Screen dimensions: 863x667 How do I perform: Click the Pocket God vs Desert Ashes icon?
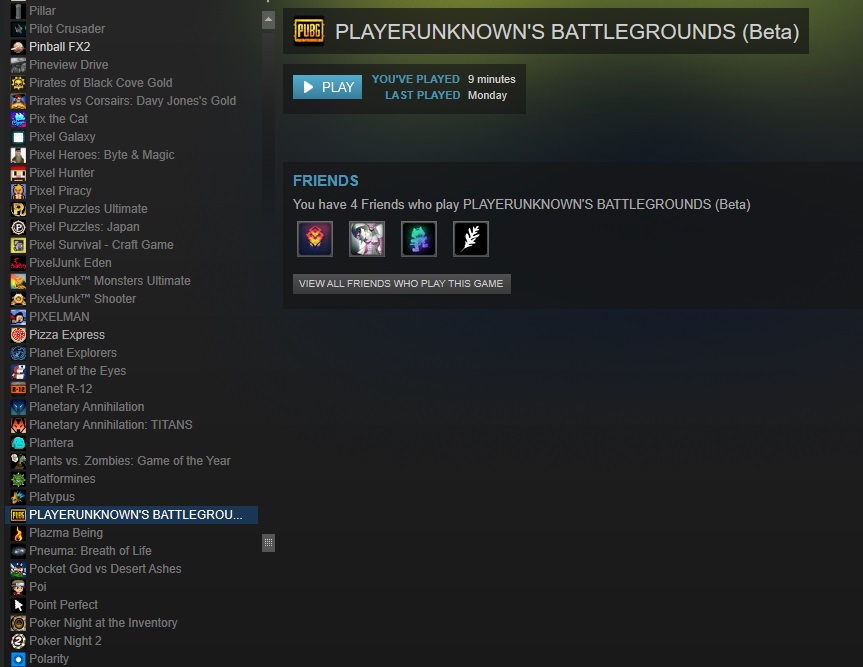pyautogui.click(x=18, y=569)
